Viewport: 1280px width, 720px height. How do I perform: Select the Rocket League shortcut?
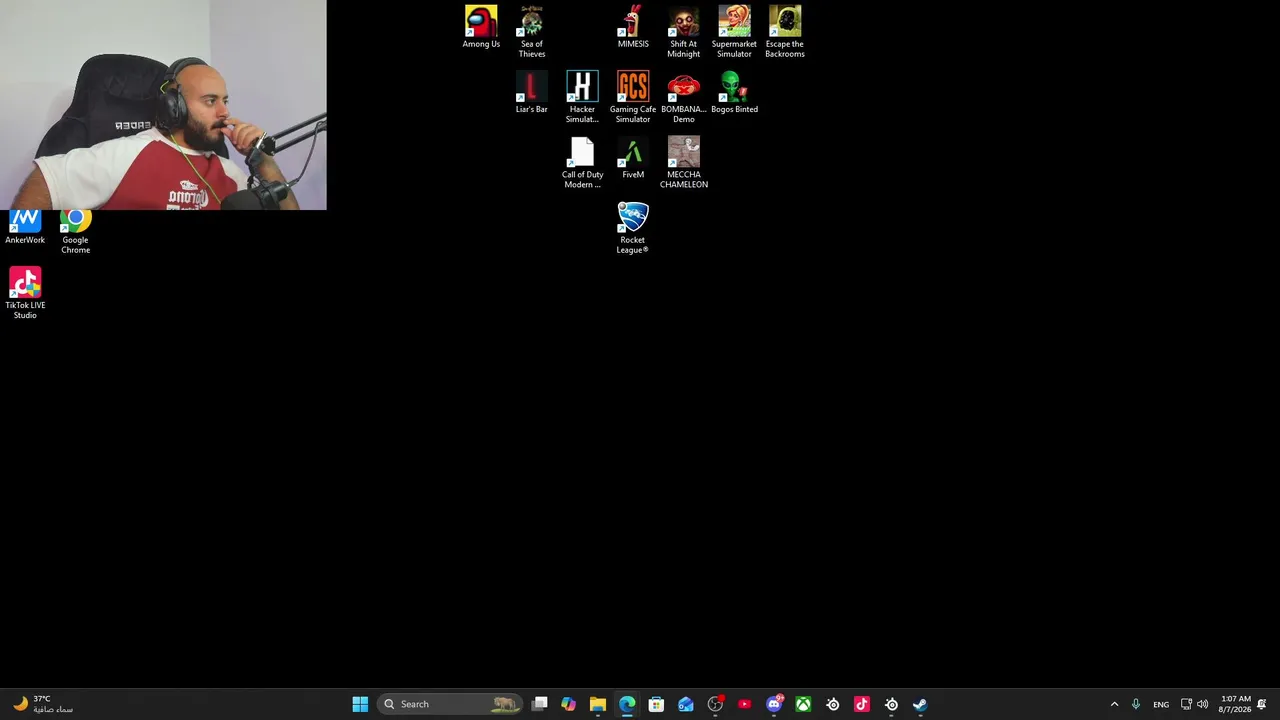(x=633, y=228)
